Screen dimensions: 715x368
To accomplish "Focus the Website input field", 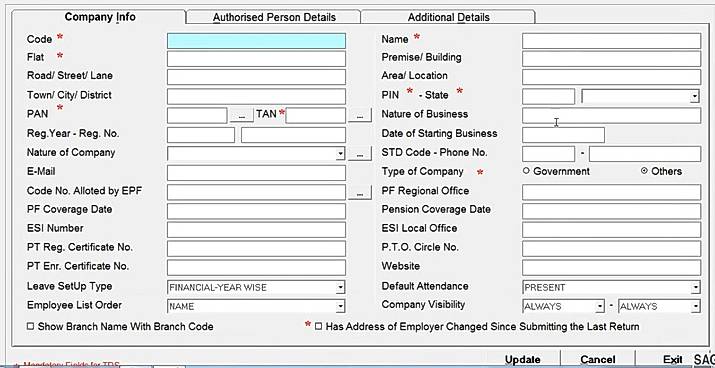I will tap(611, 268).
